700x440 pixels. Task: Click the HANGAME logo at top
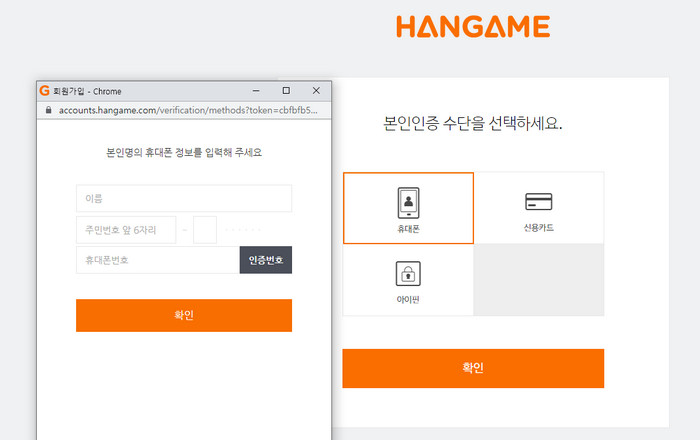click(x=473, y=26)
